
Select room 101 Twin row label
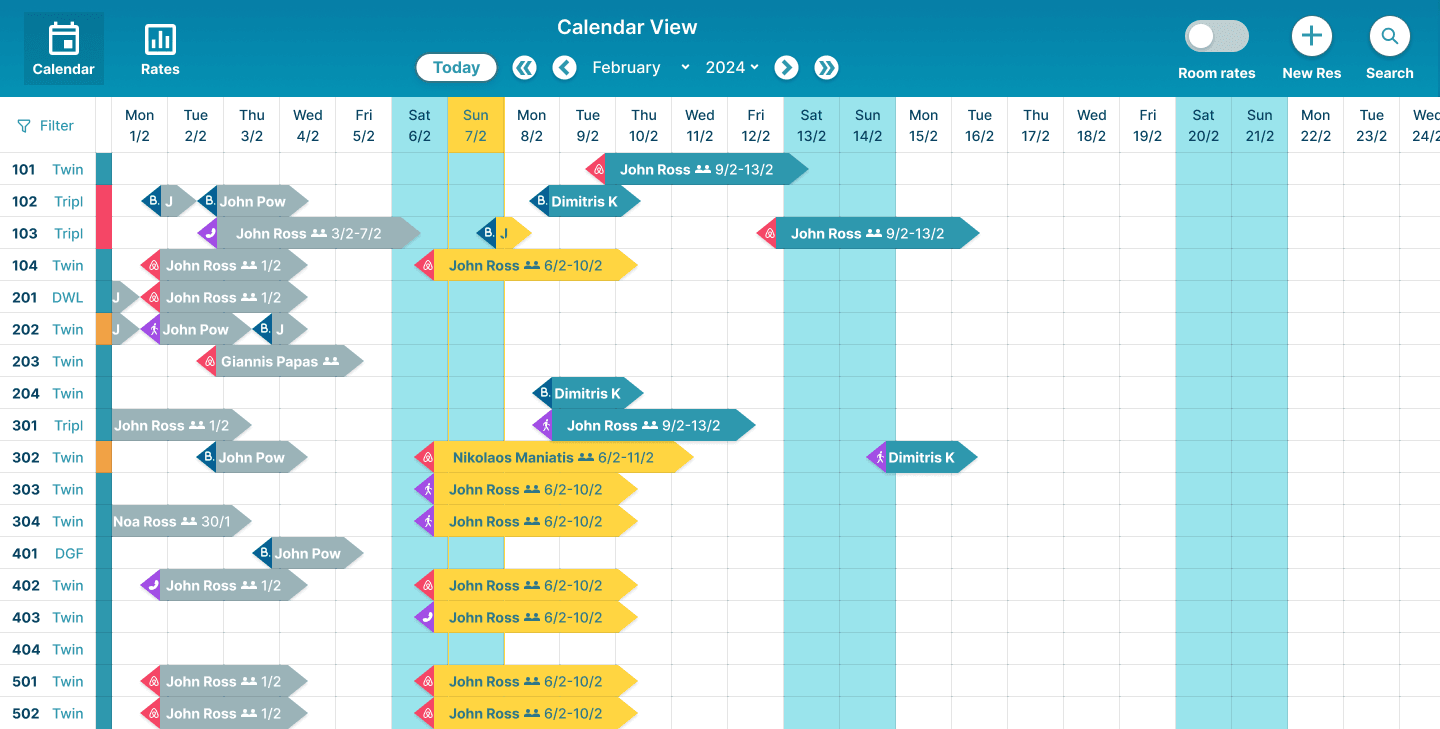coord(48,169)
